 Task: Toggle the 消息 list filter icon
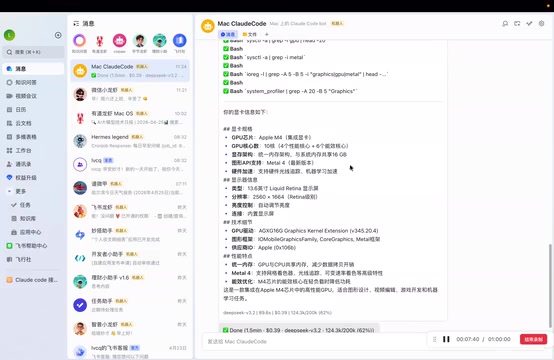click(x=76, y=24)
